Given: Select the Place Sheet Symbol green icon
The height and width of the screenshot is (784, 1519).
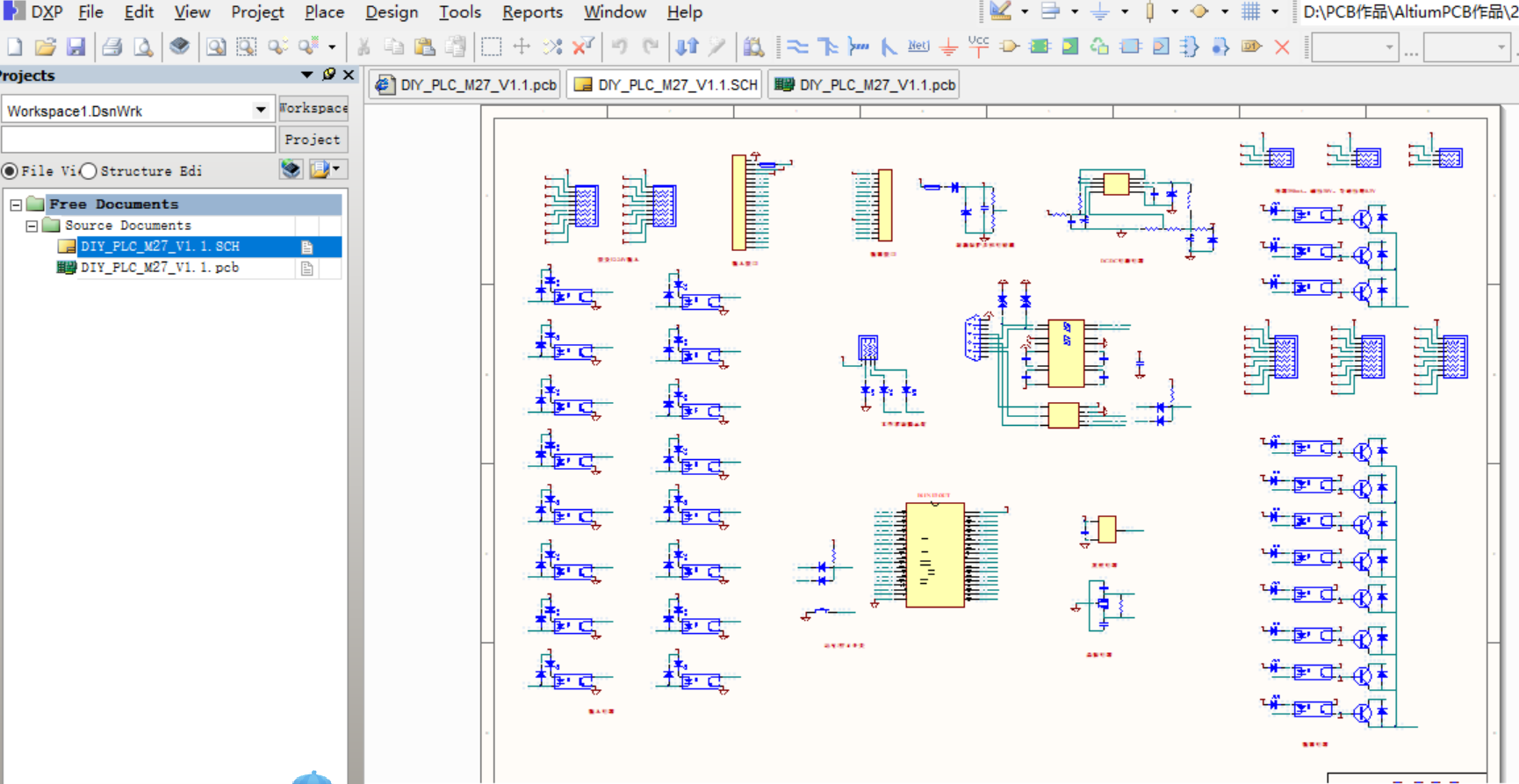Looking at the screenshot, I should point(1040,47).
